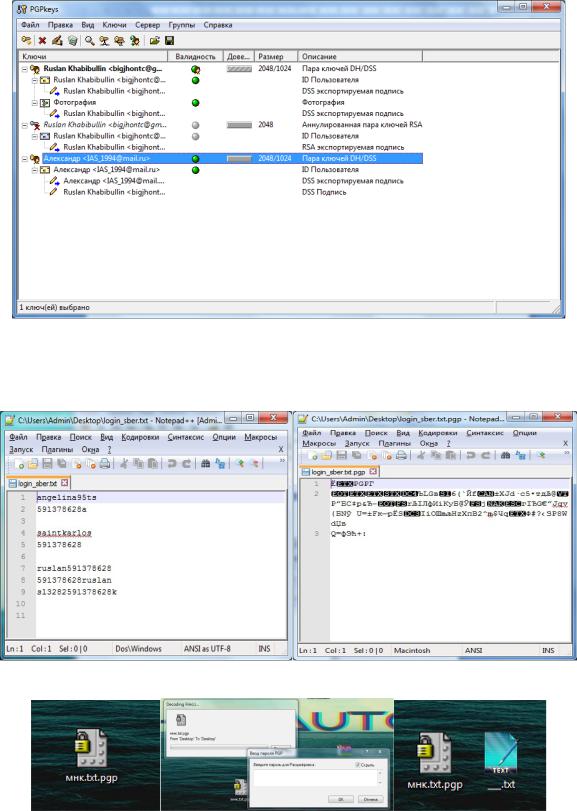
Task: Sort by the Описание column header
Action: (x=360, y=56)
